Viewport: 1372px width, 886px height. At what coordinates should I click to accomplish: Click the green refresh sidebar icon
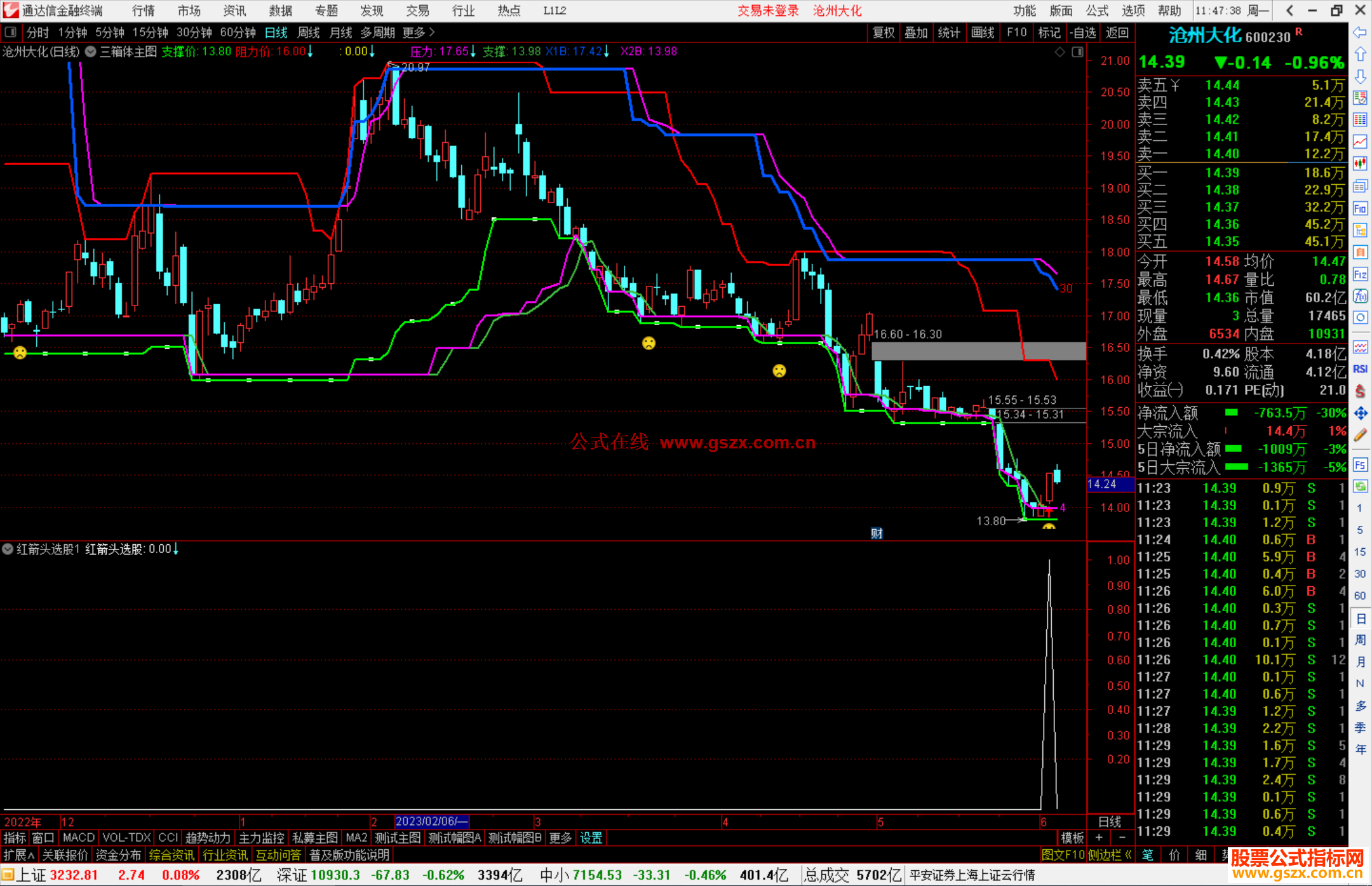[x=1360, y=487]
